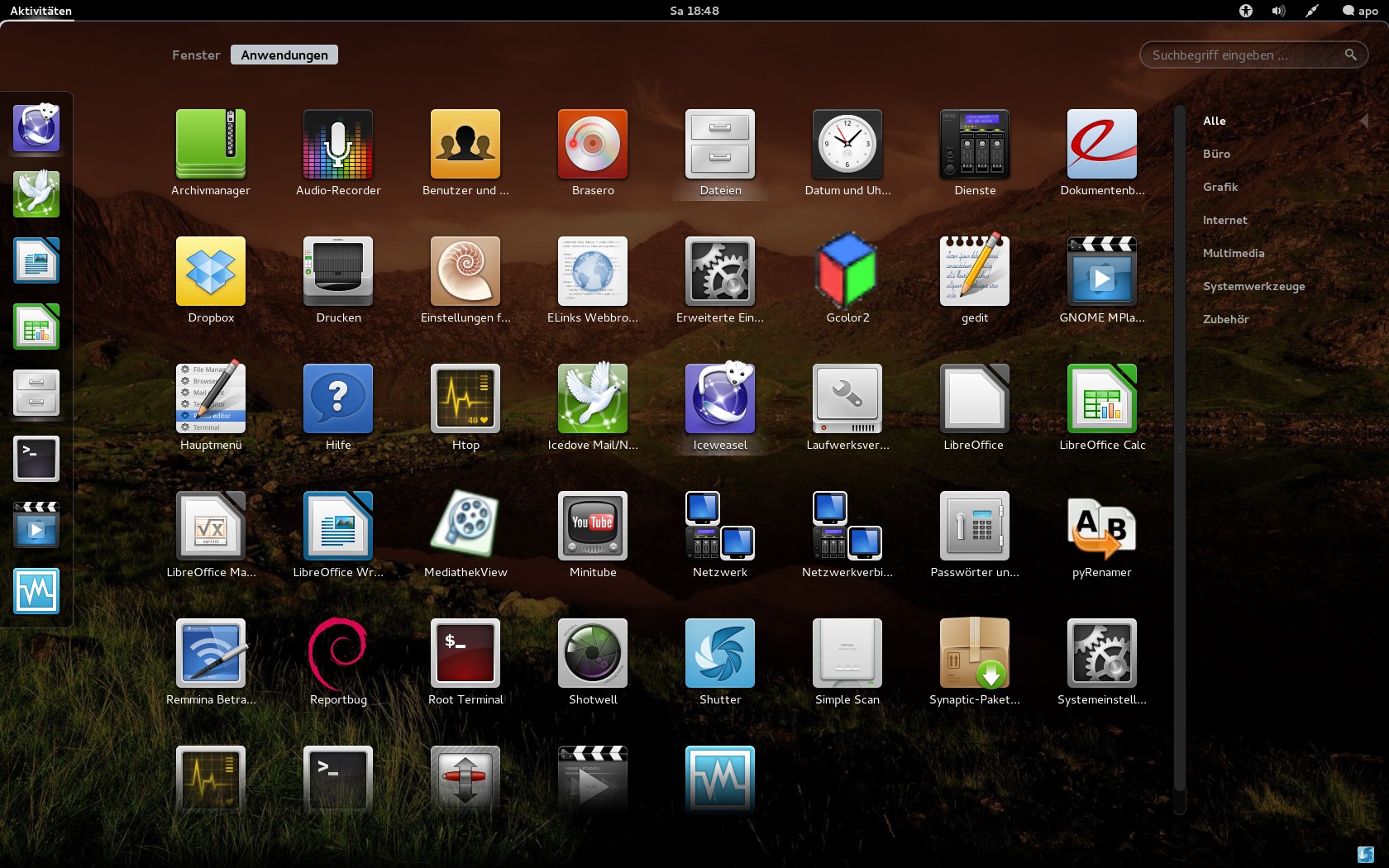Launch Shutter screenshot tool
This screenshot has height=868, width=1389.
(720, 654)
